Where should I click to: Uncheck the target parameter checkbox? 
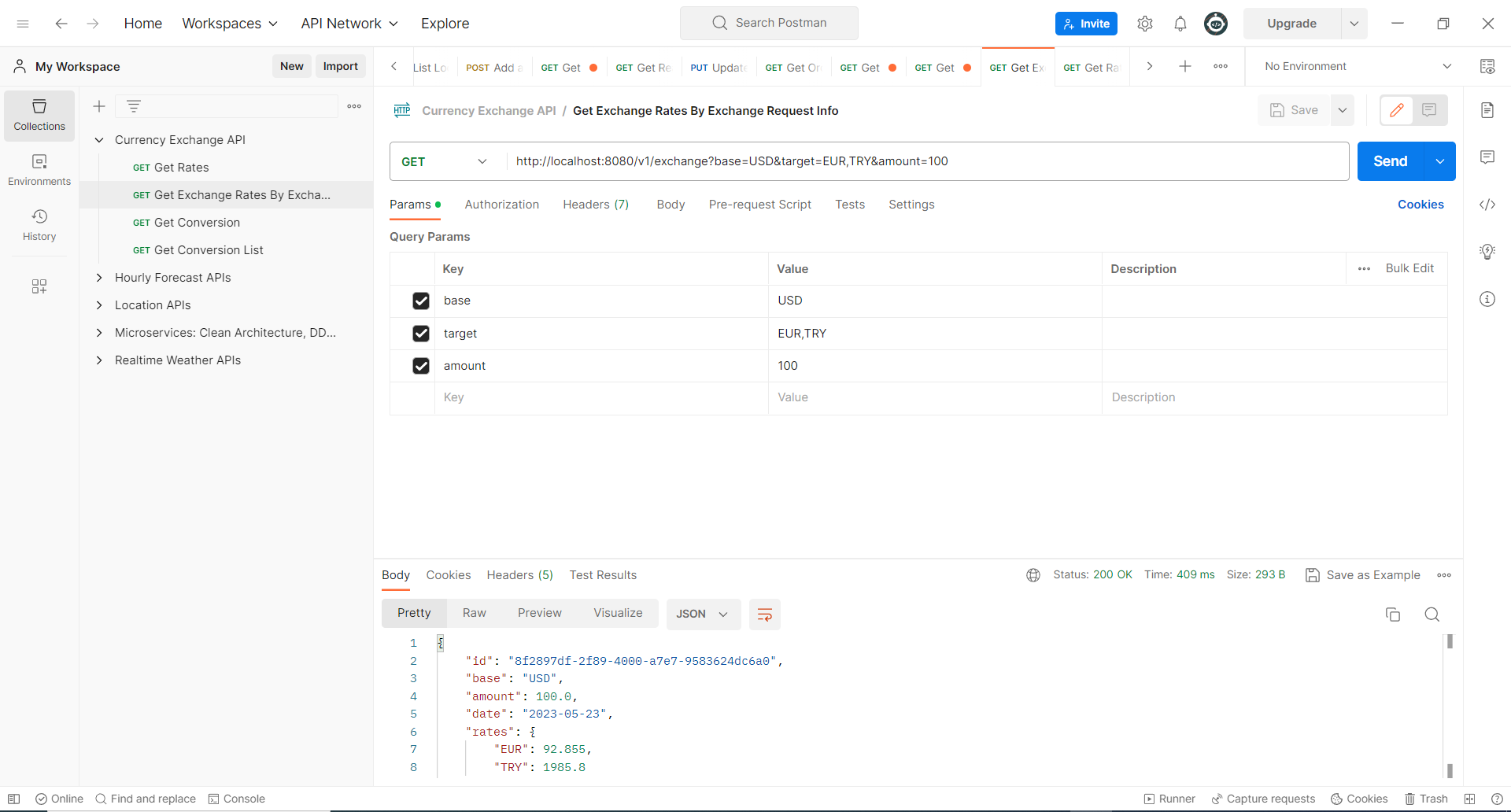click(x=421, y=334)
